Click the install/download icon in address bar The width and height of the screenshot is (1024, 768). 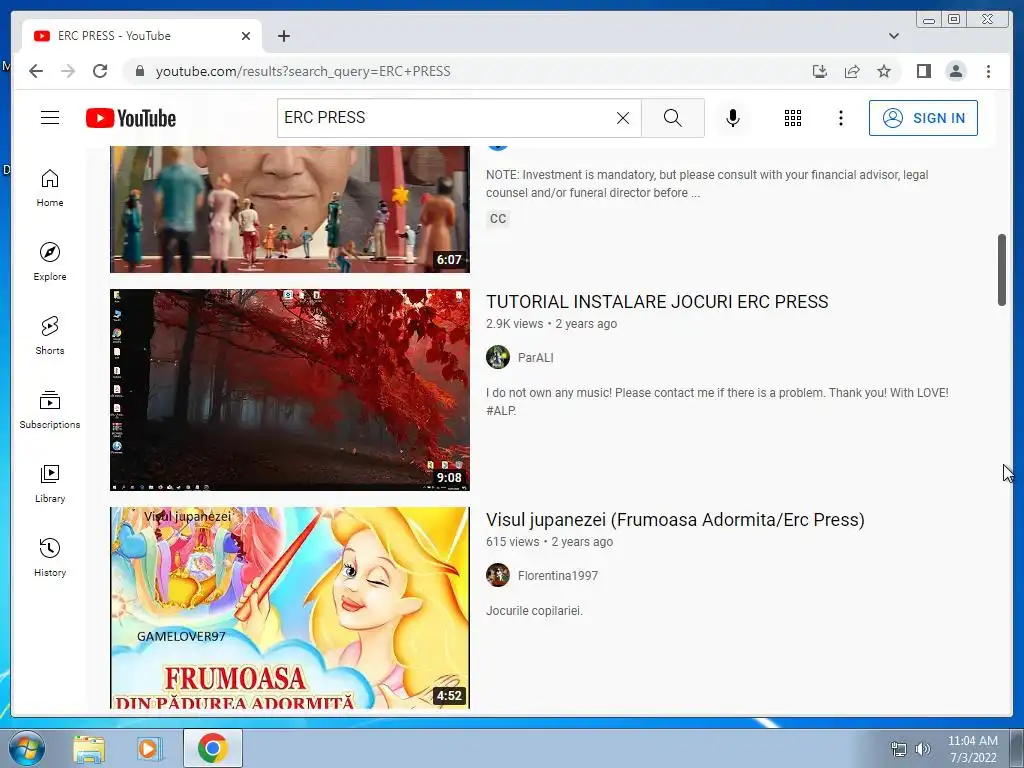pyautogui.click(x=820, y=71)
